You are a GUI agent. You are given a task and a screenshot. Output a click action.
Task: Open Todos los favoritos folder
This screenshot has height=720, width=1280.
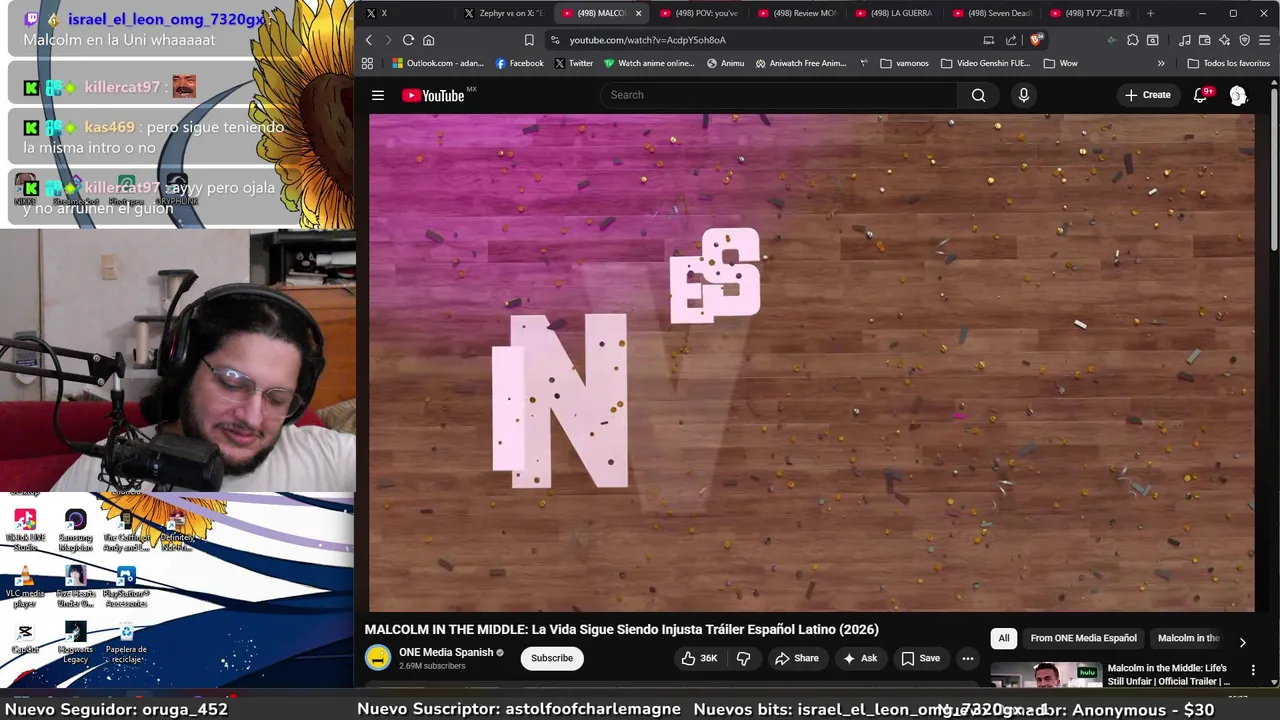point(1228,63)
